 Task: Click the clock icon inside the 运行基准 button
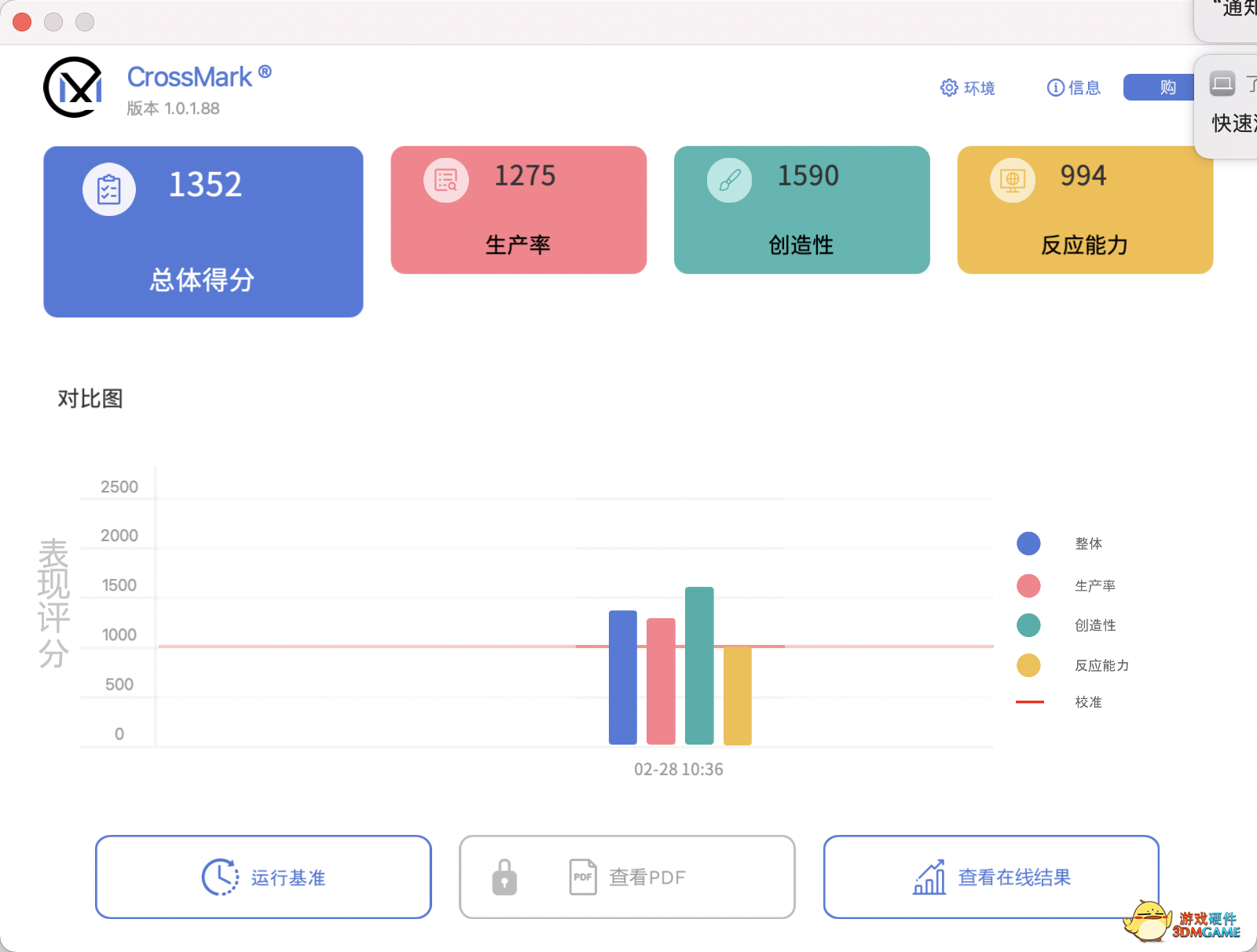tap(219, 877)
